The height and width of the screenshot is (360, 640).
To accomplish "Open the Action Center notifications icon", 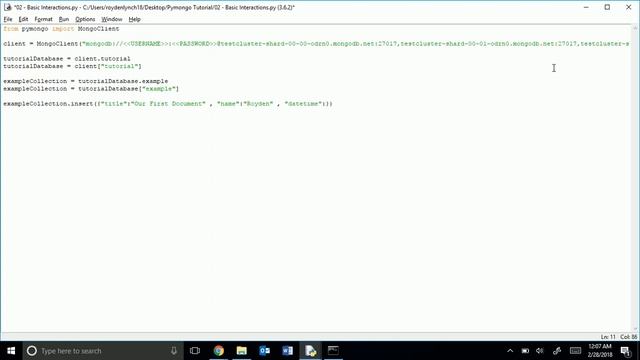I will click(626, 351).
